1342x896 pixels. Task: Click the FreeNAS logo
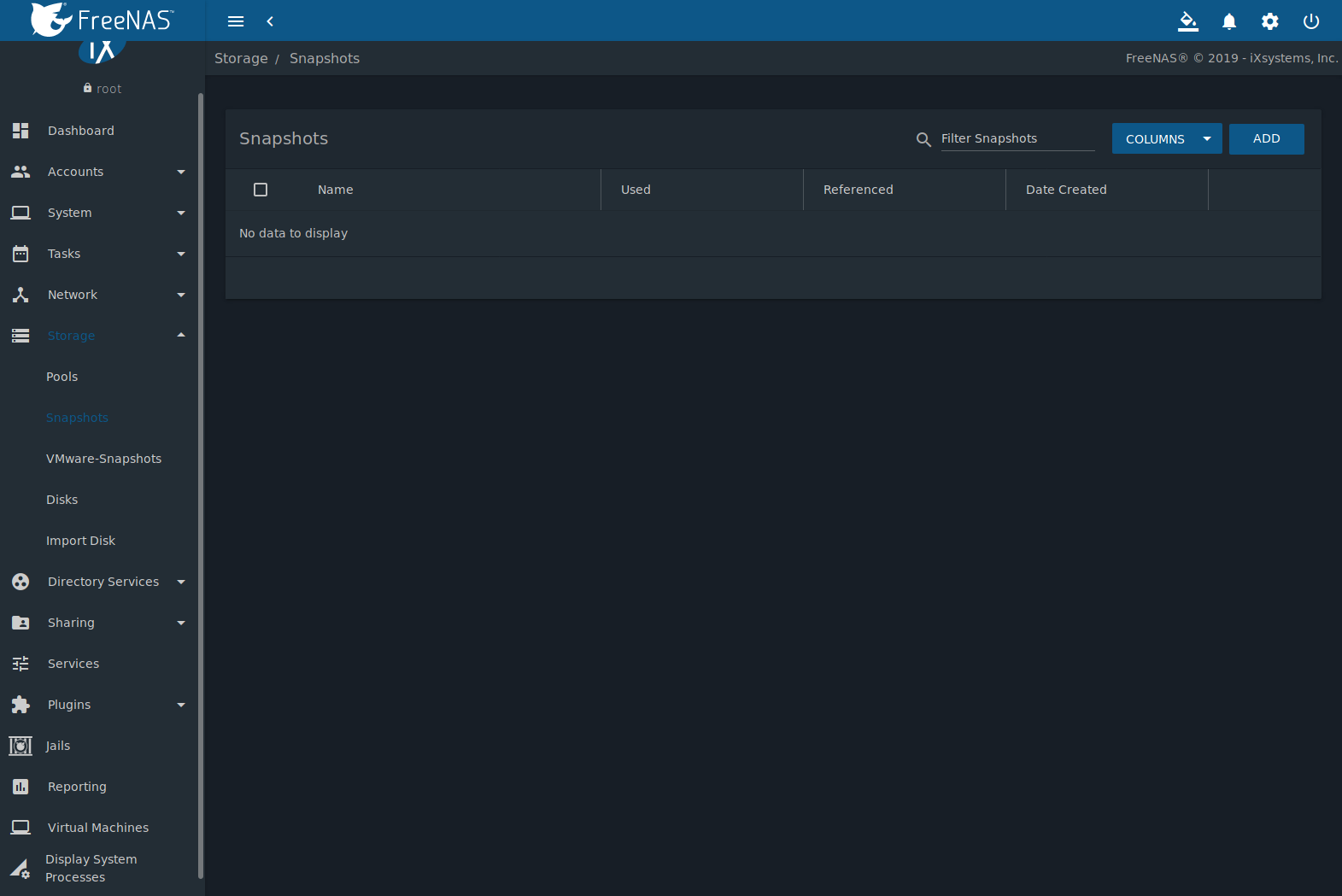103,20
